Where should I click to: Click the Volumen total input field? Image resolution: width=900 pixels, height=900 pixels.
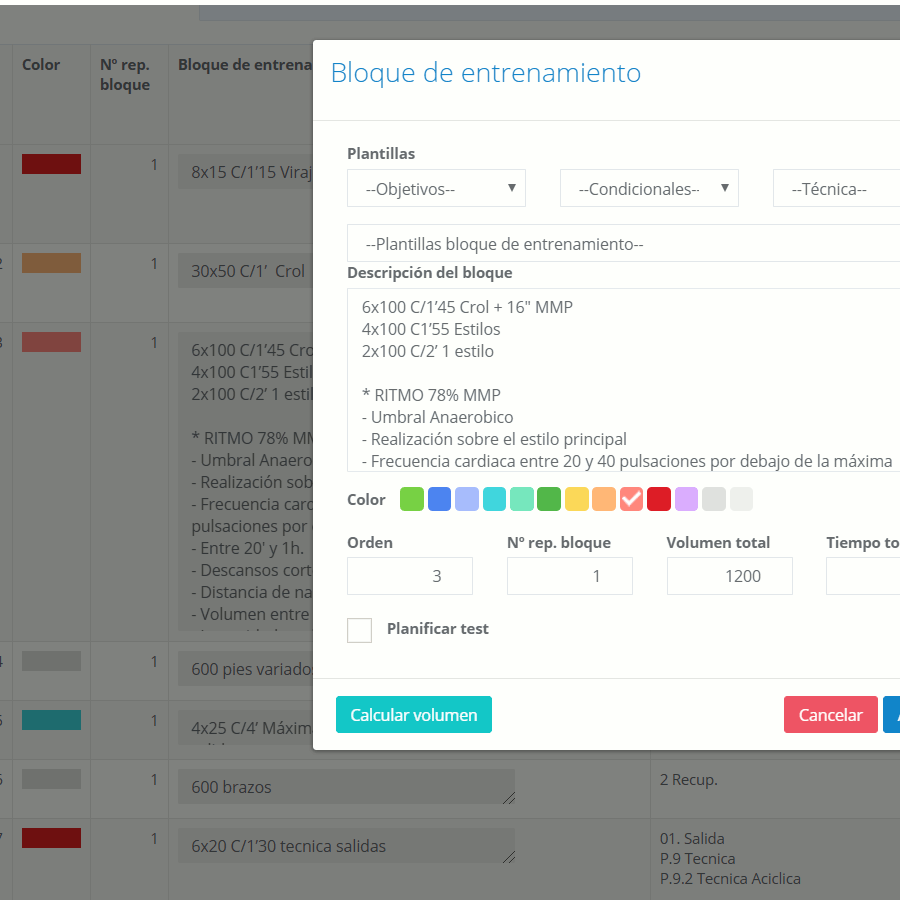[x=730, y=576]
